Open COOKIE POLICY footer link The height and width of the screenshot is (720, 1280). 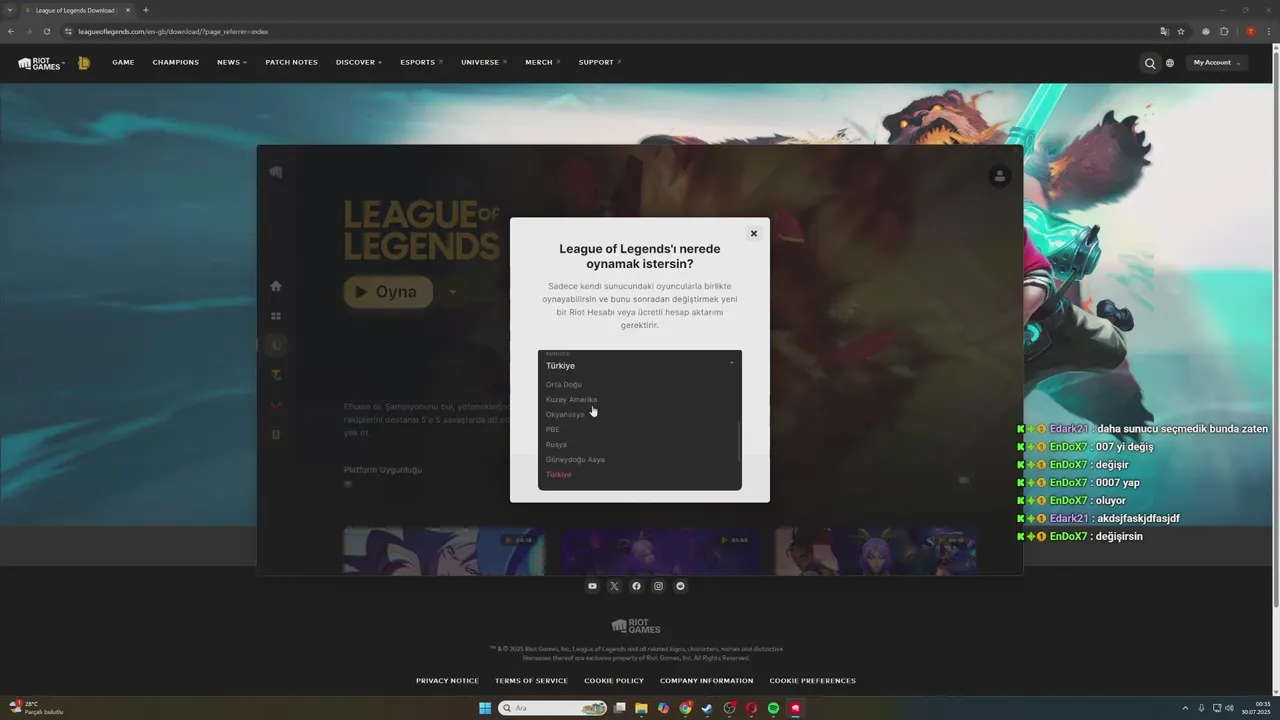(614, 681)
